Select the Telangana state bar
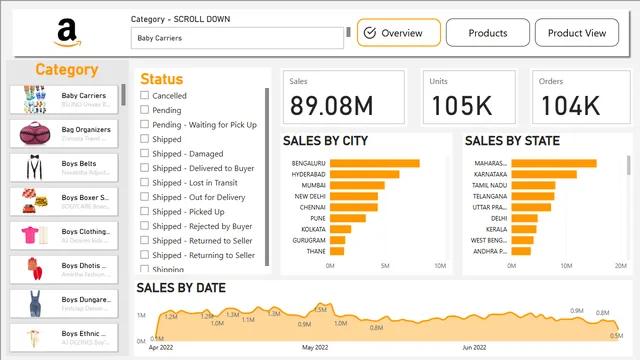This screenshot has height=360, width=640. (533, 196)
